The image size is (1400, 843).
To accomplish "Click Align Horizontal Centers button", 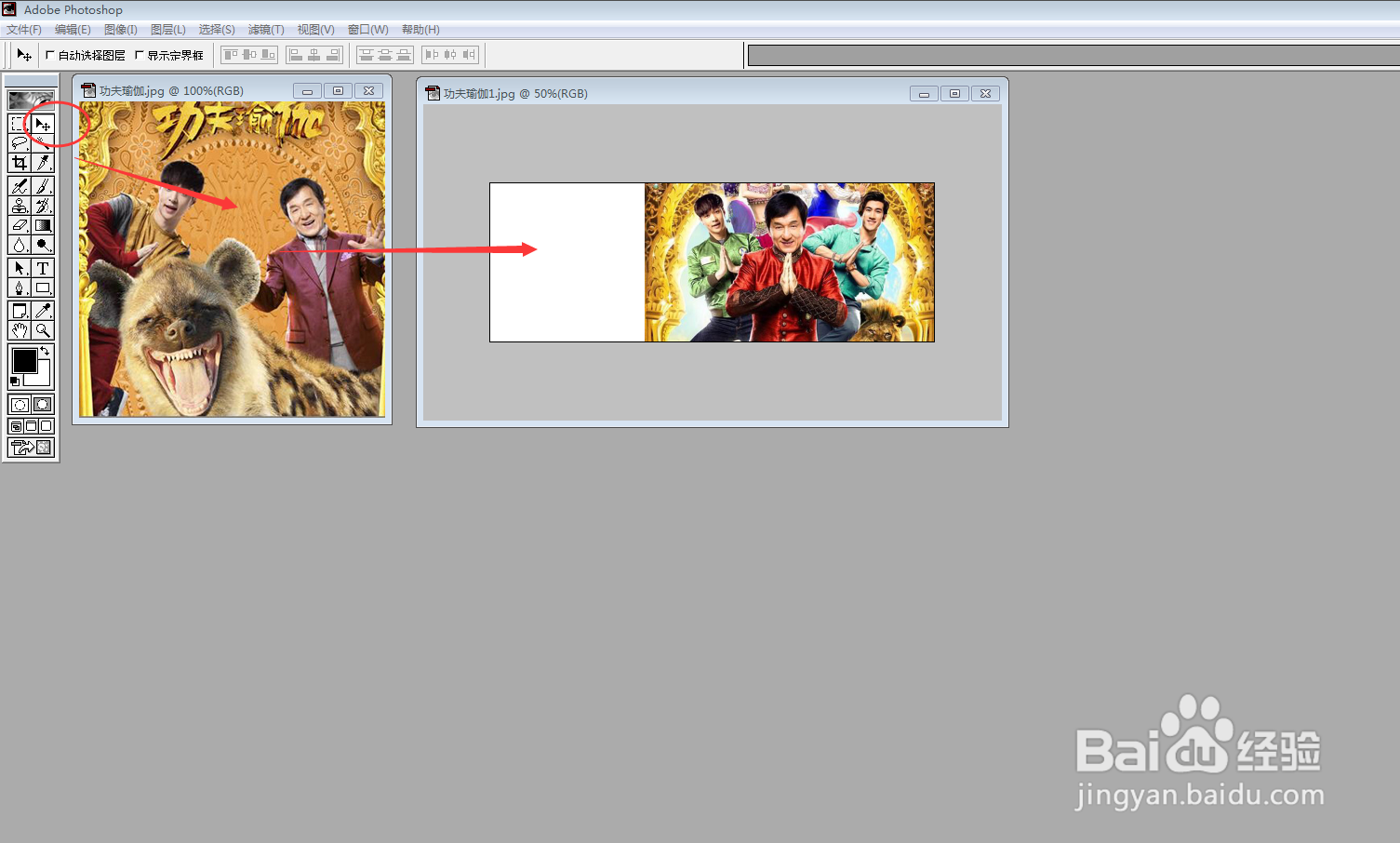I will [314, 55].
